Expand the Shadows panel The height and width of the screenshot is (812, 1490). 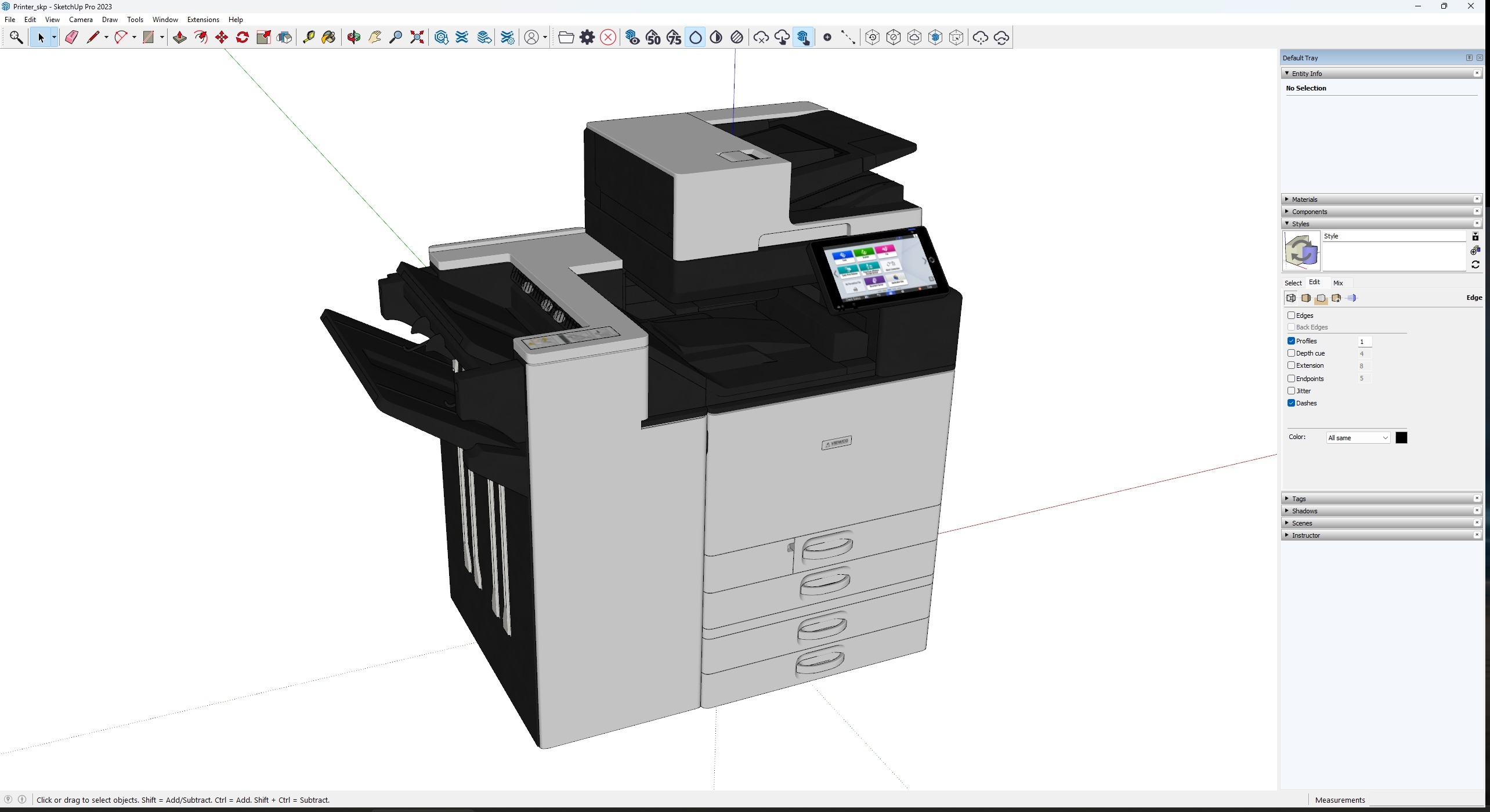(x=1305, y=511)
